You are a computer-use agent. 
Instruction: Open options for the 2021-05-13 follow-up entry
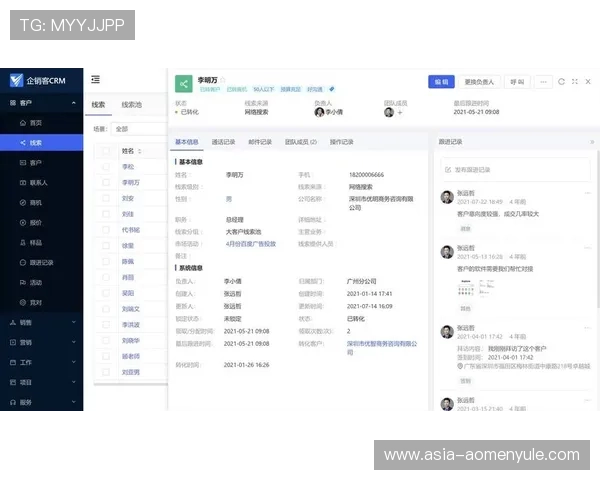coord(588,248)
